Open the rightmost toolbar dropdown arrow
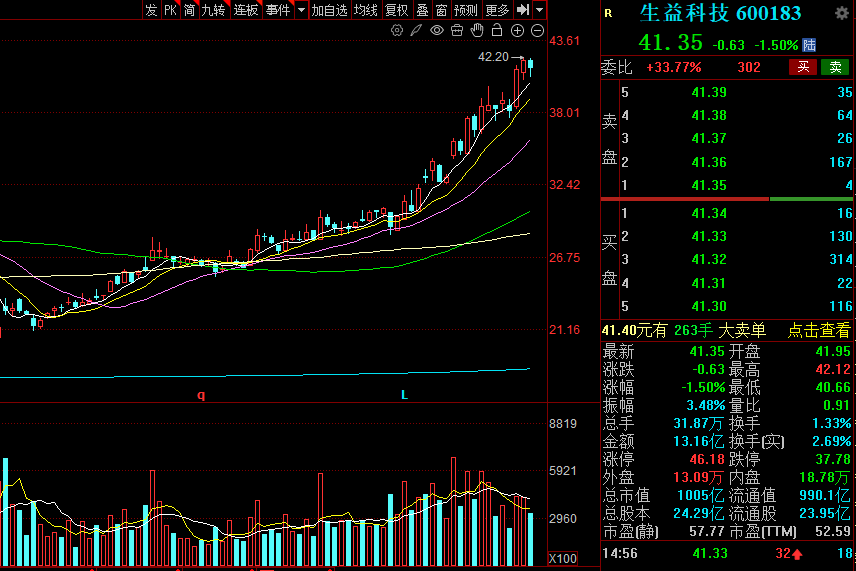Viewport: 856px width, 571px height. 539,10
